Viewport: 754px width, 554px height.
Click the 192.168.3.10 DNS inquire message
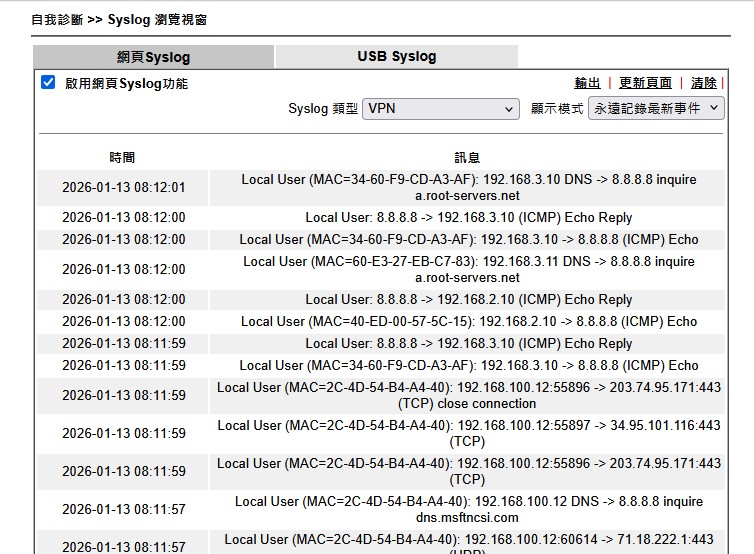pos(468,188)
